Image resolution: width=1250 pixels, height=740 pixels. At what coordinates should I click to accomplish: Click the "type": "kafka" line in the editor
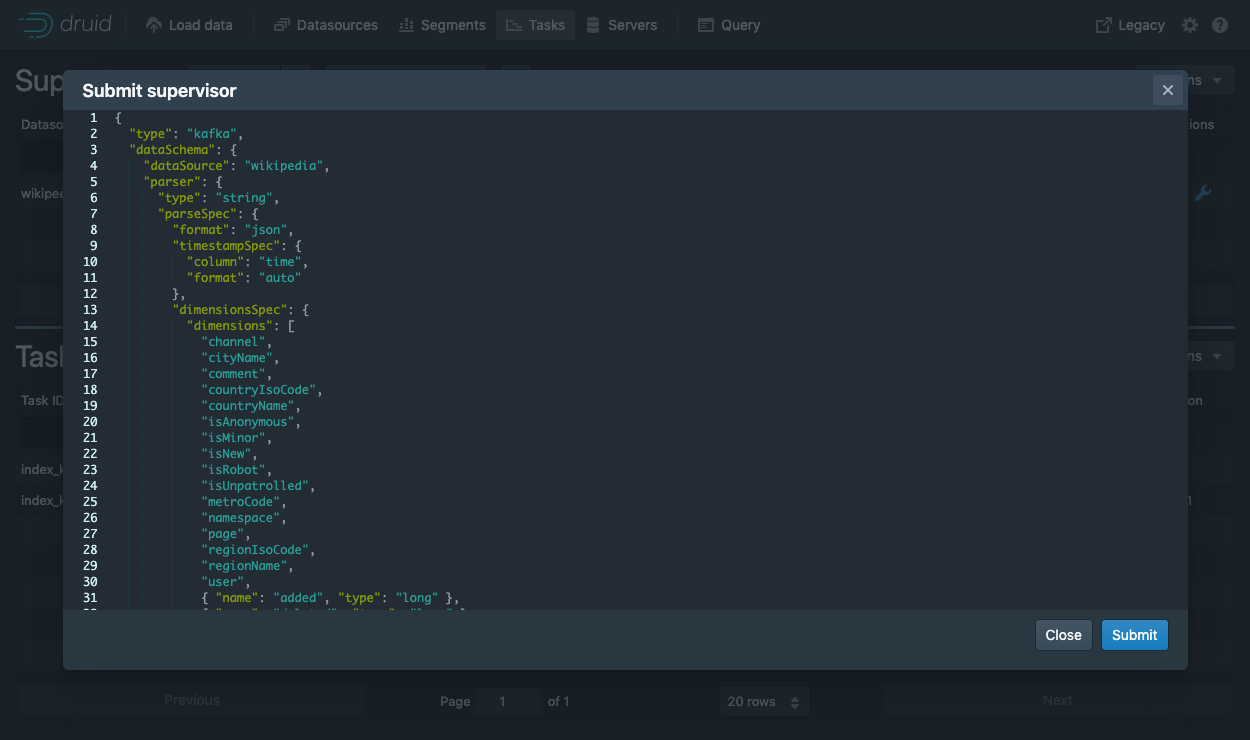tap(186, 134)
